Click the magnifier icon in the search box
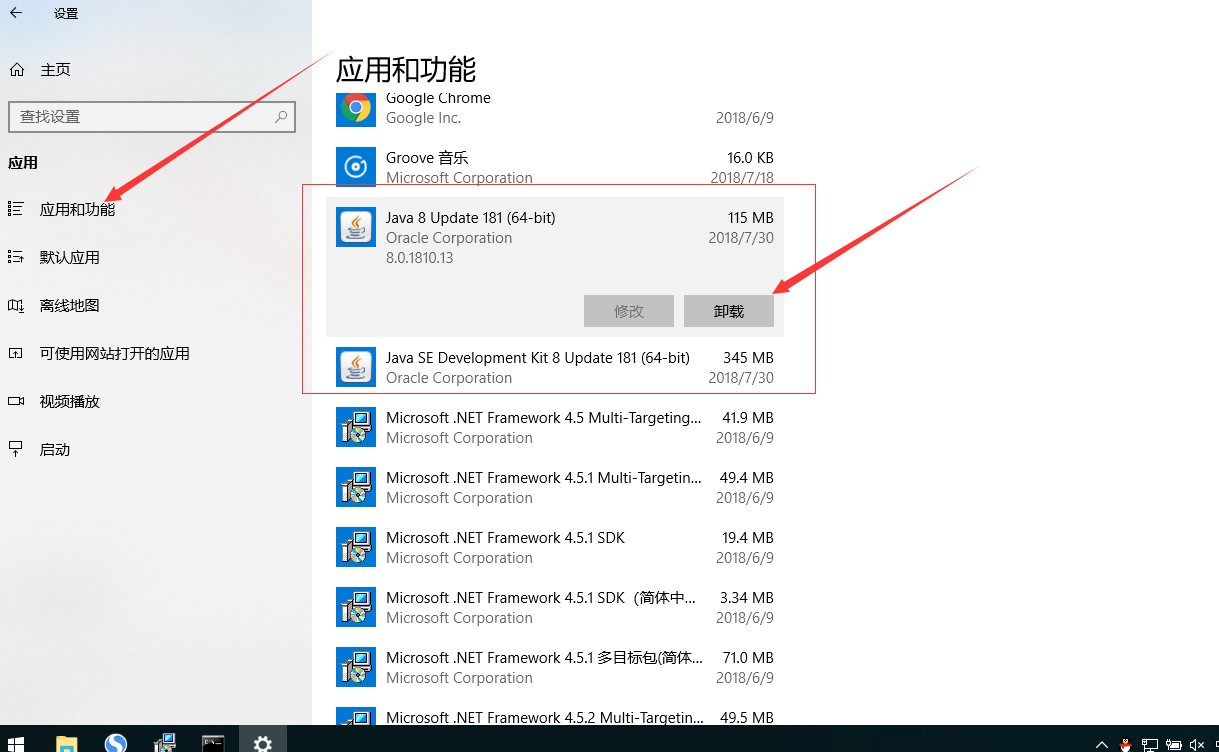The height and width of the screenshot is (752, 1219). [281, 116]
